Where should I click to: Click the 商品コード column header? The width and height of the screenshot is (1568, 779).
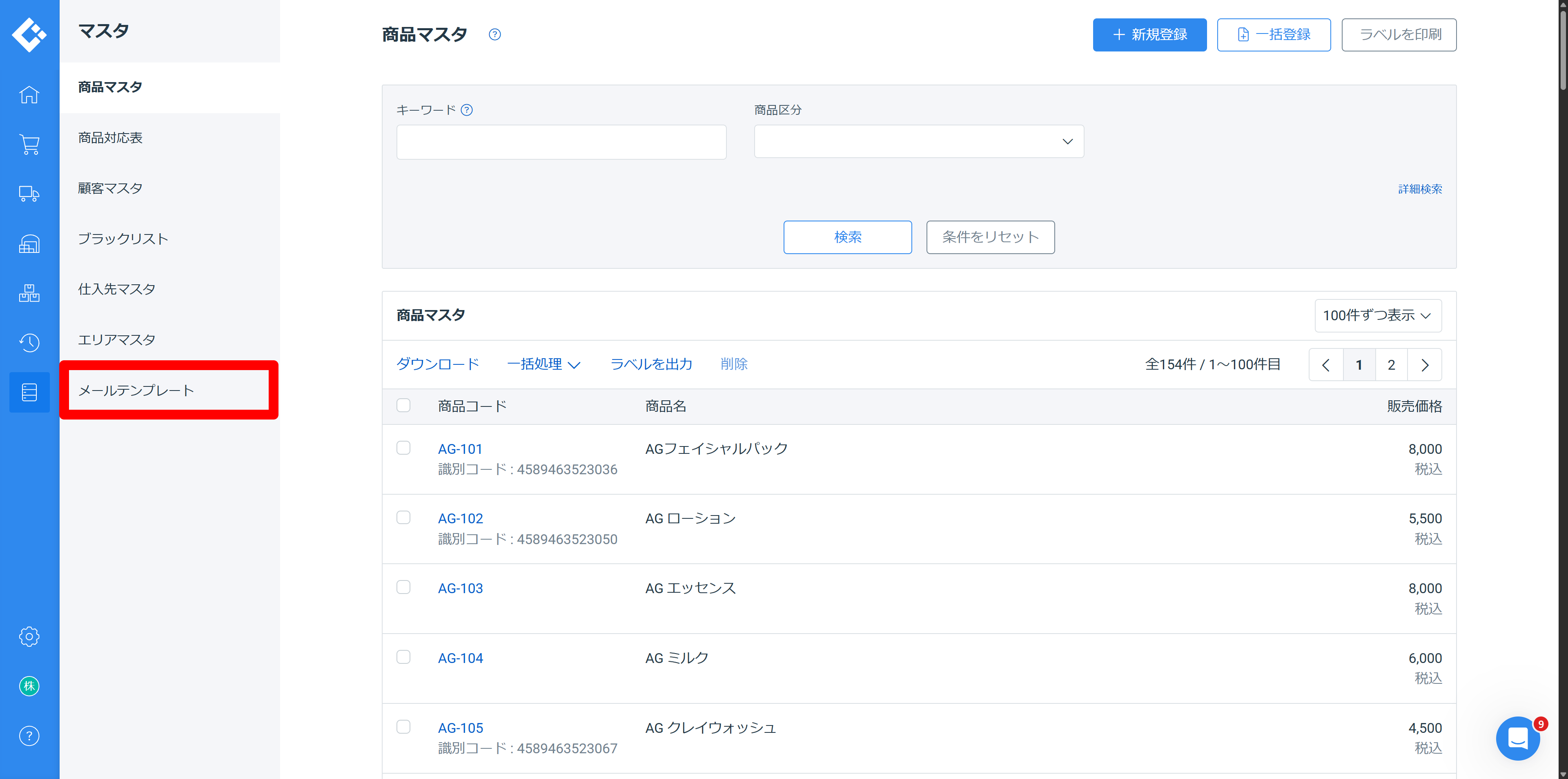472,406
